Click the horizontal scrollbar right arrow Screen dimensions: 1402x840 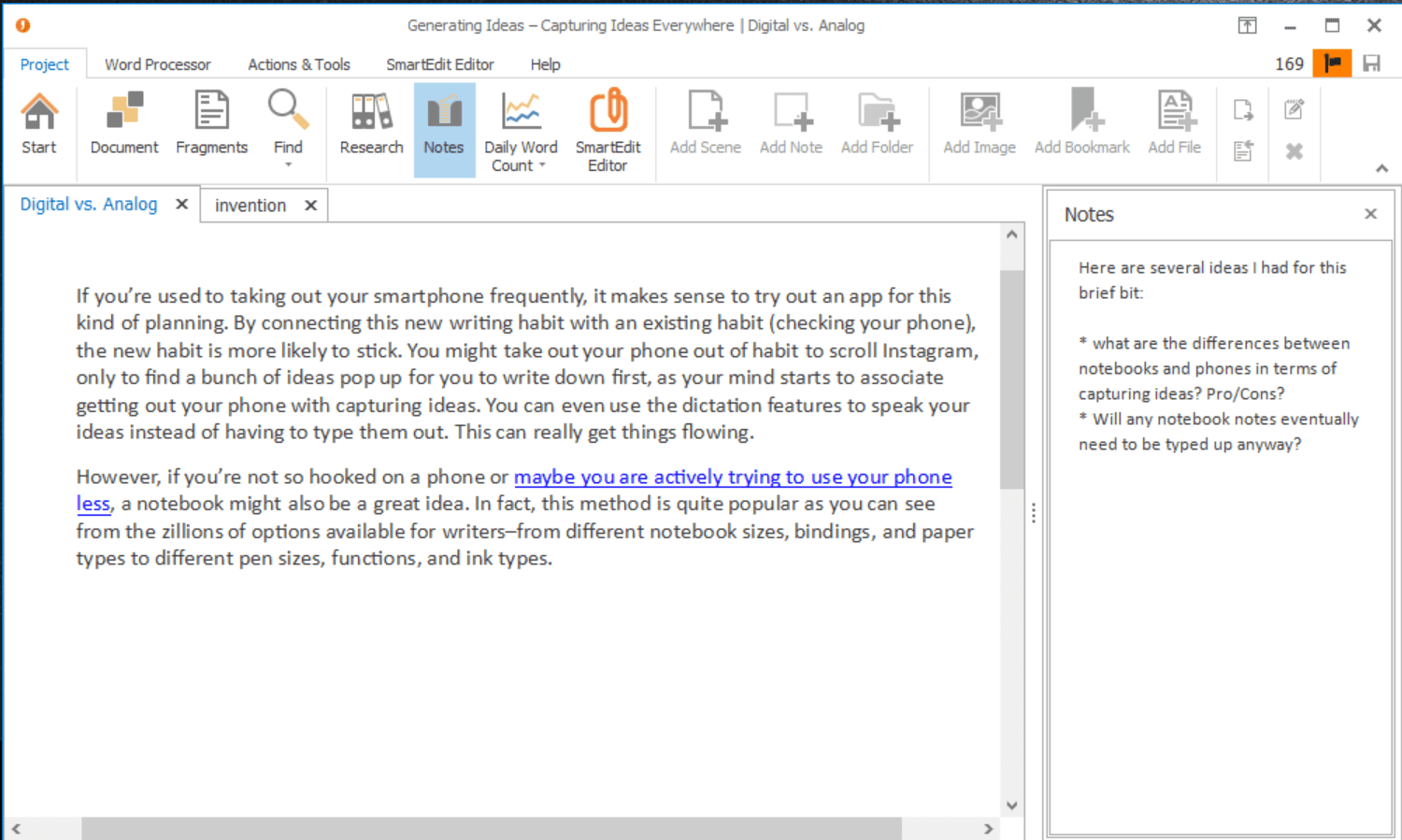tap(989, 829)
